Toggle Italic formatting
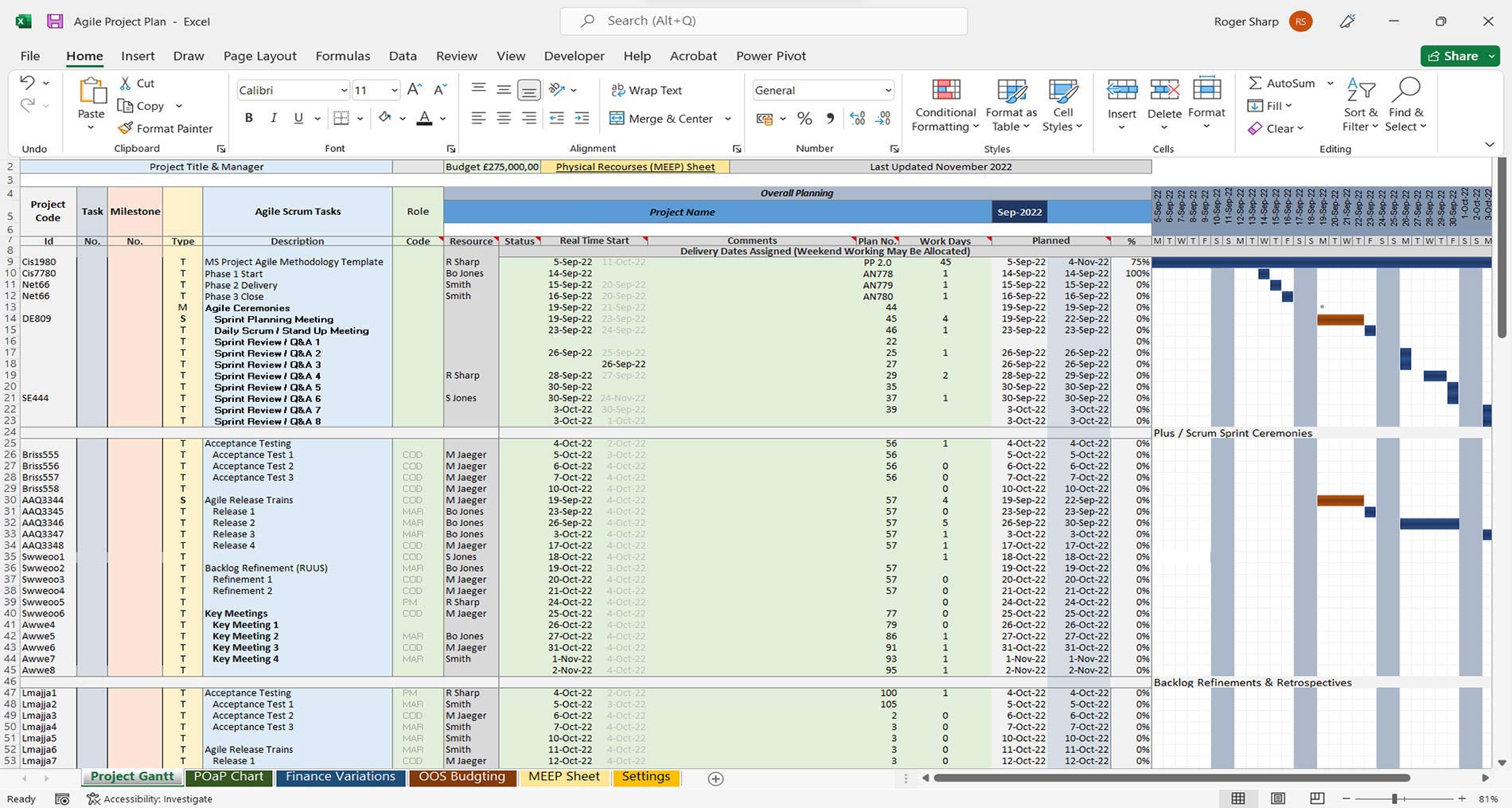 (274, 119)
